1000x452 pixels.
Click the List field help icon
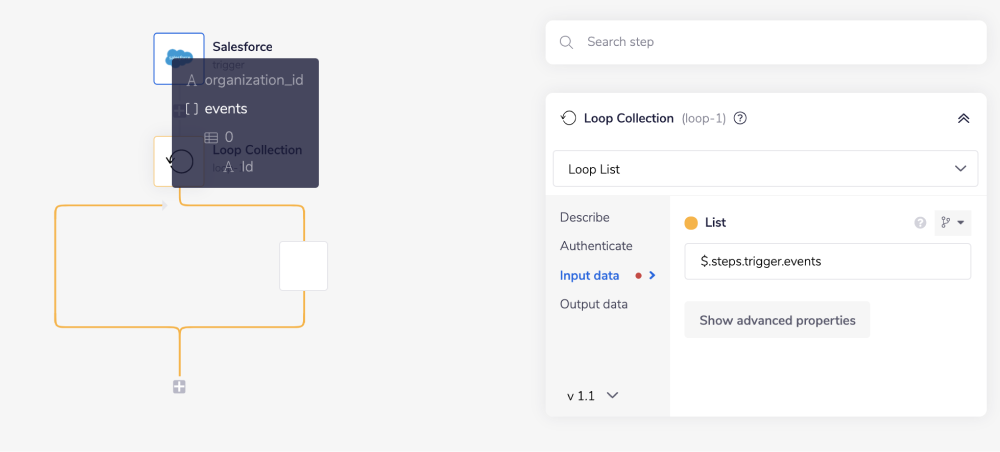(x=920, y=223)
